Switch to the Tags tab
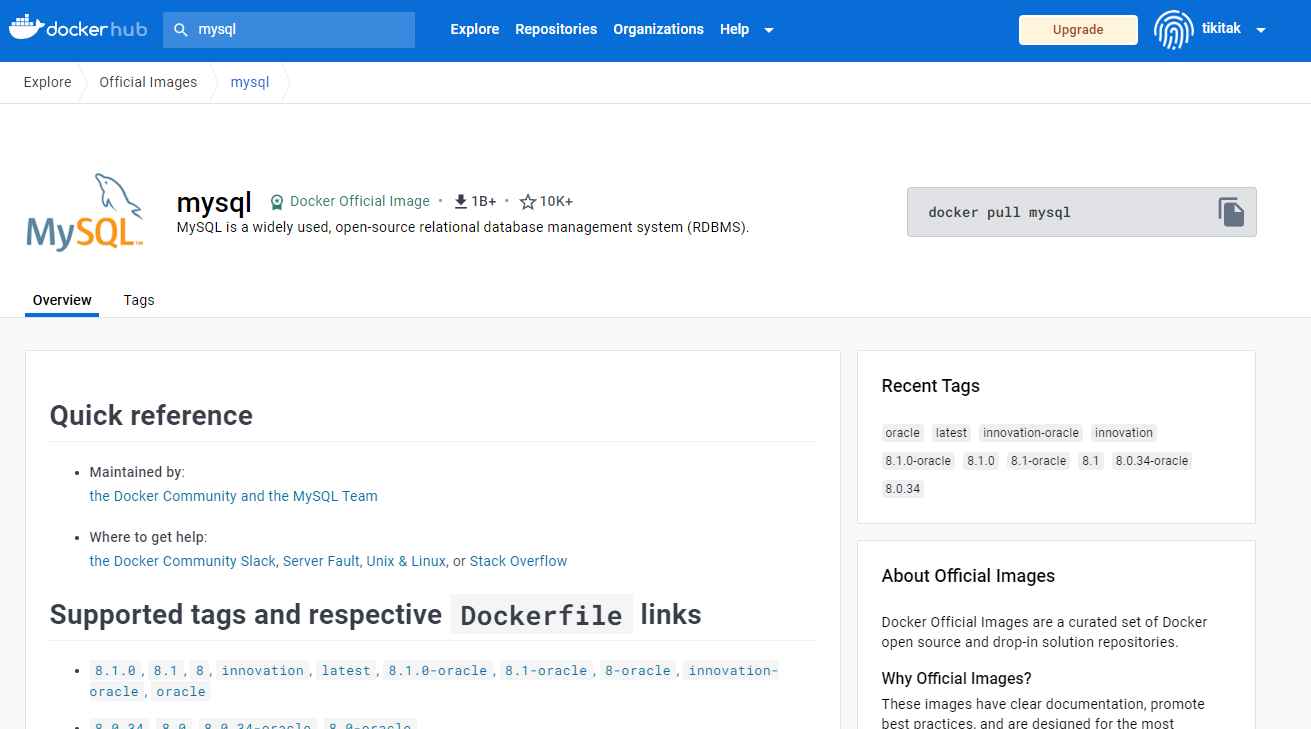 pyautogui.click(x=139, y=300)
